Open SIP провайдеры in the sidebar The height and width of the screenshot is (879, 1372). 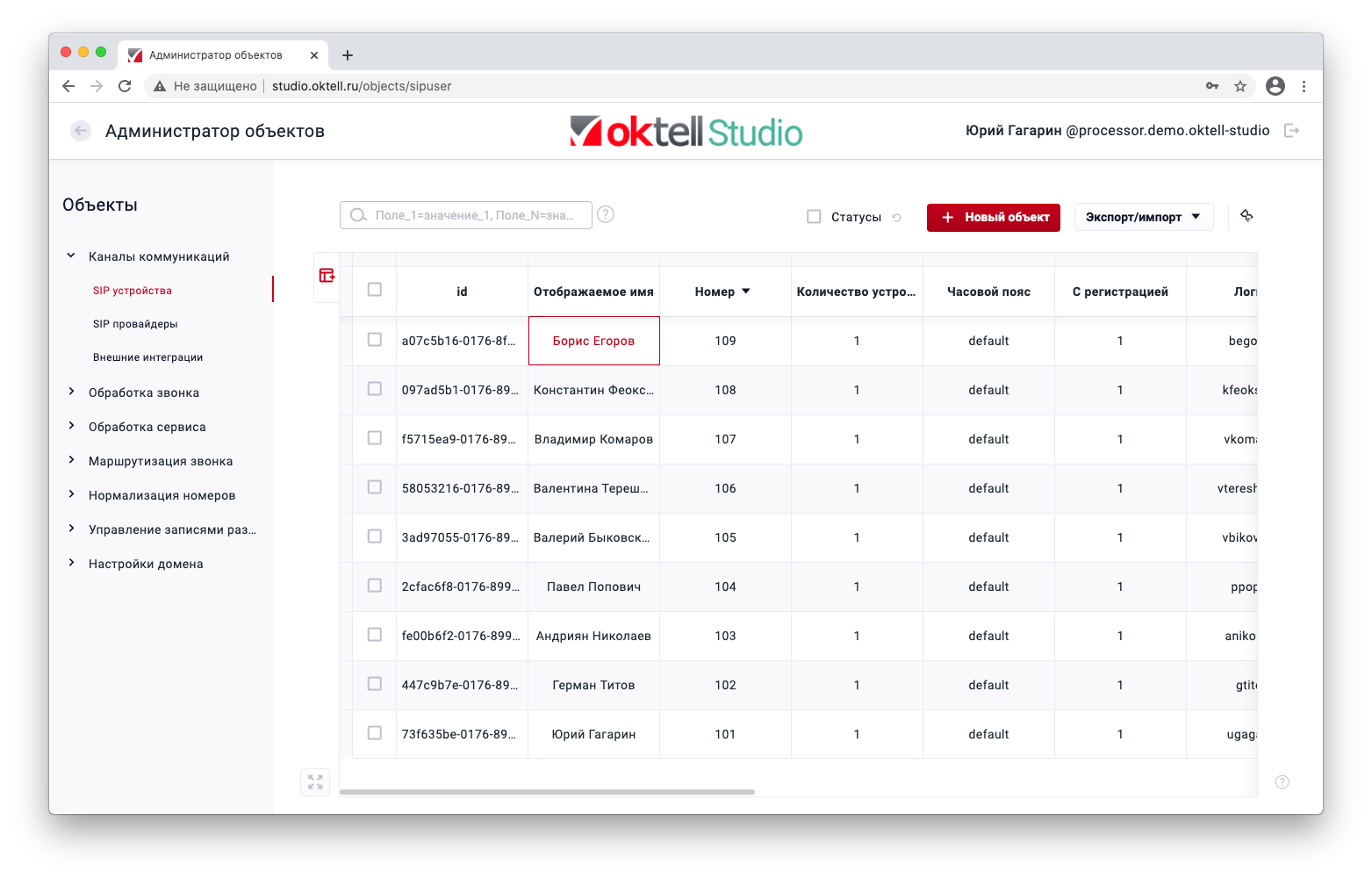(x=135, y=324)
